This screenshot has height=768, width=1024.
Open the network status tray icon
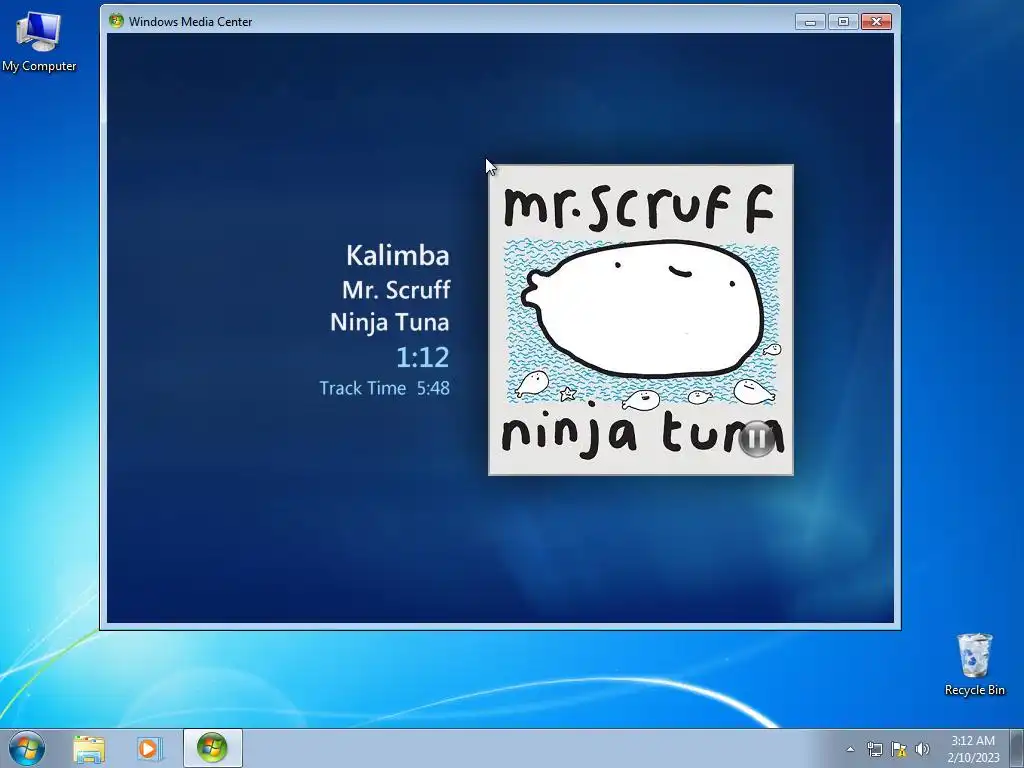(874, 749)
